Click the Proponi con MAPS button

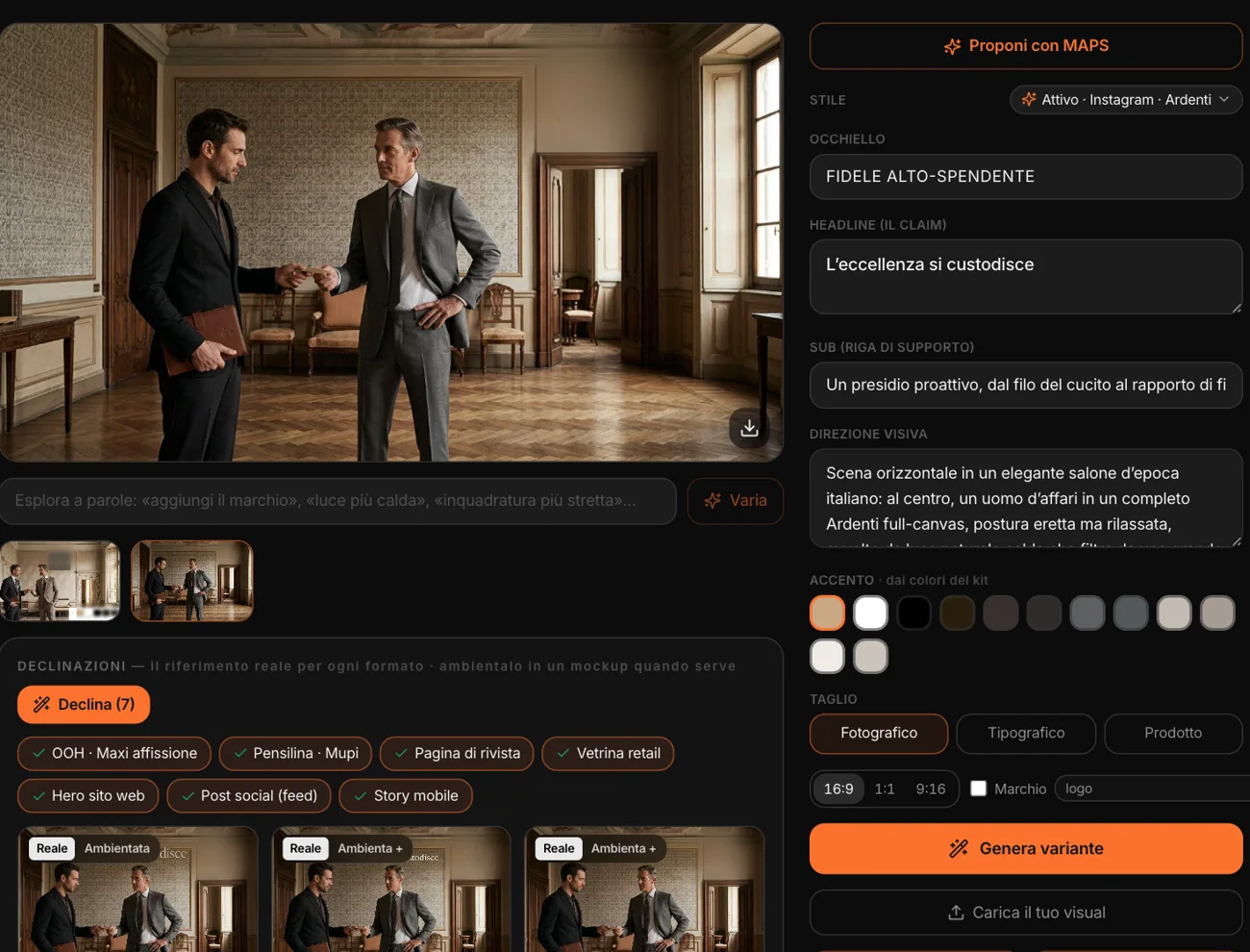click(x=1026, y=46)
